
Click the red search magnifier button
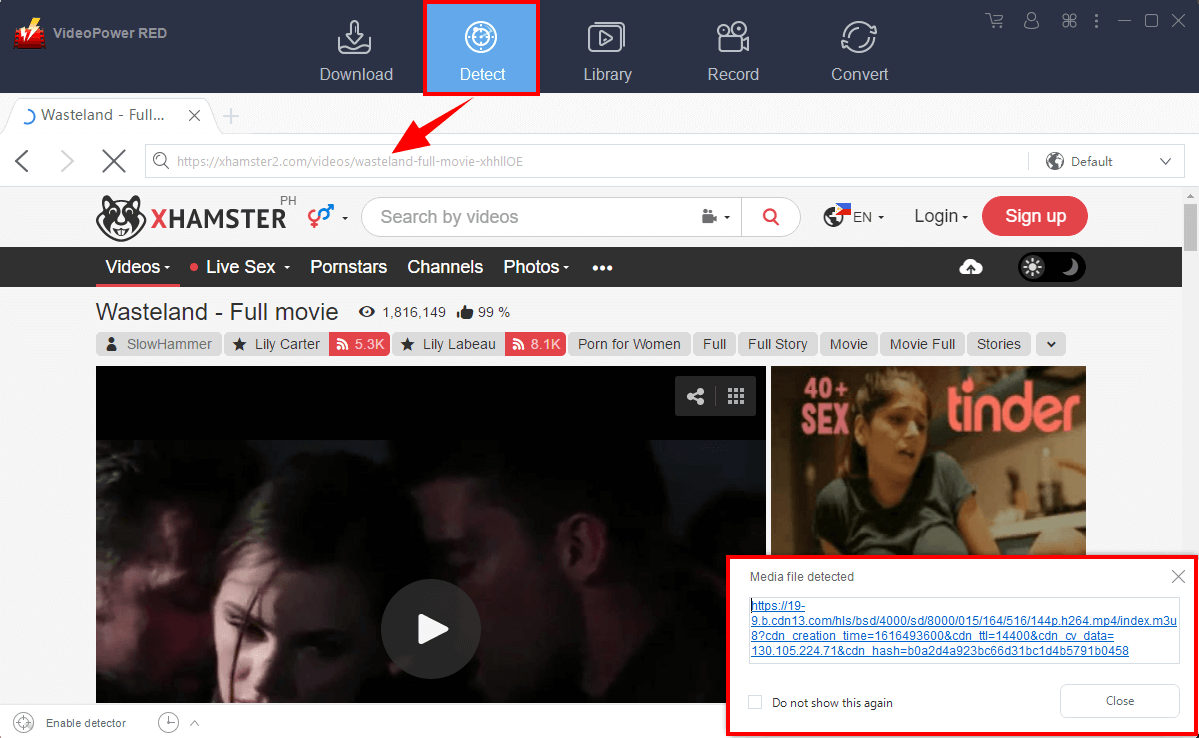(771, 217)
